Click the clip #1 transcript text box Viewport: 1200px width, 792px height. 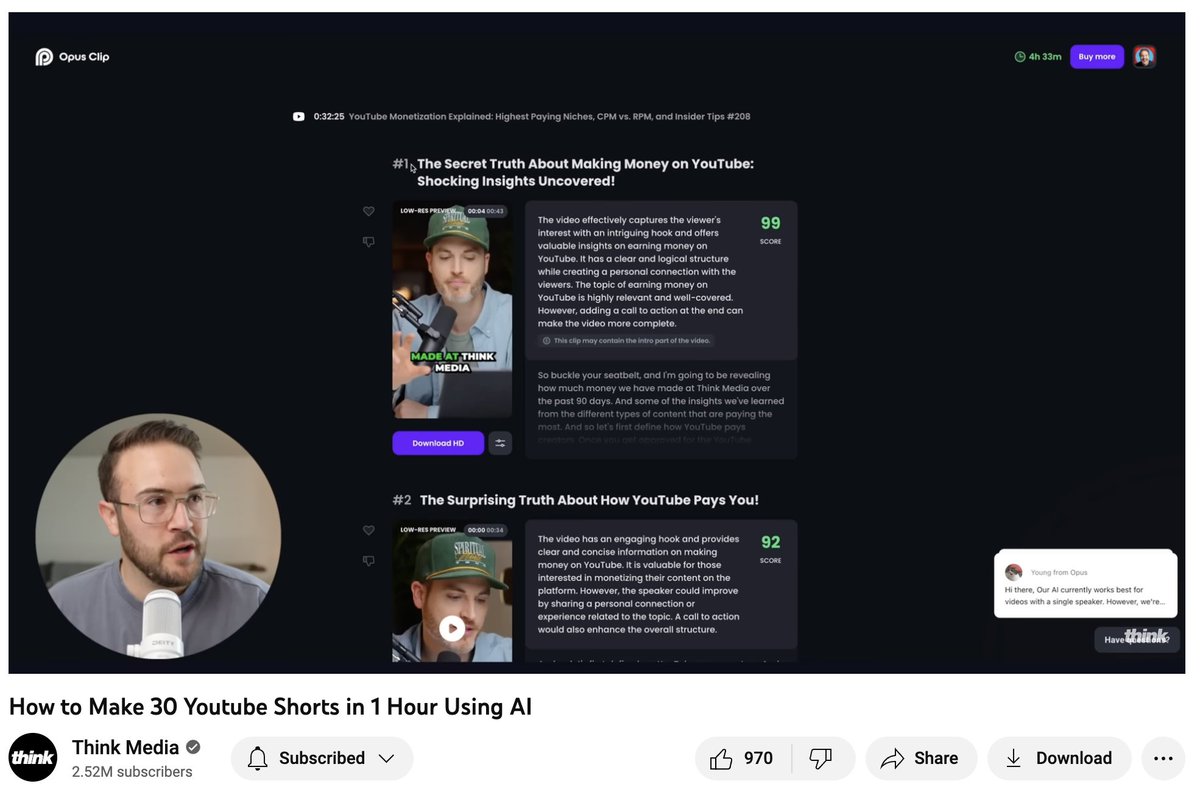pyautogui.click(x=661, y=410)
